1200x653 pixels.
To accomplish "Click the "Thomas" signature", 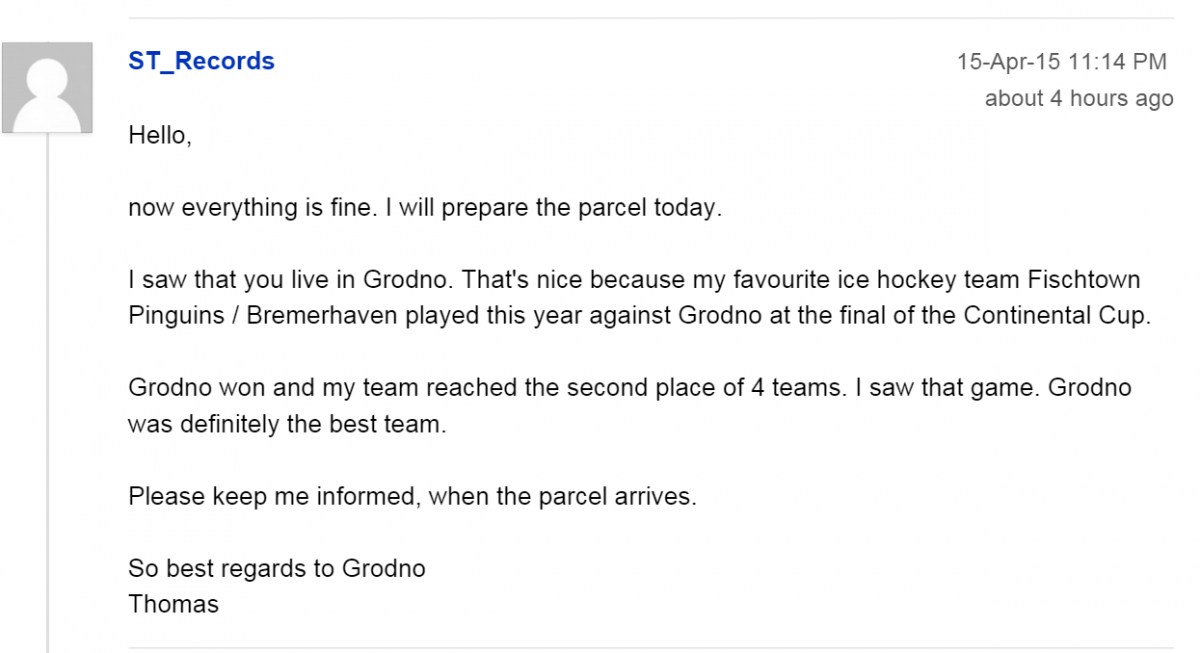I will point(173,604).
